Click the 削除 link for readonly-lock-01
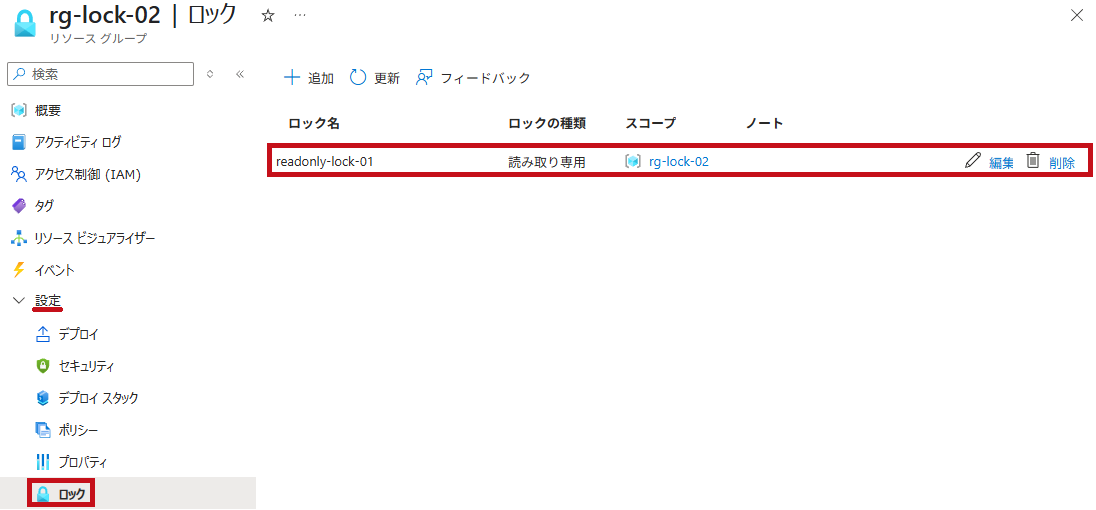 1062,163
